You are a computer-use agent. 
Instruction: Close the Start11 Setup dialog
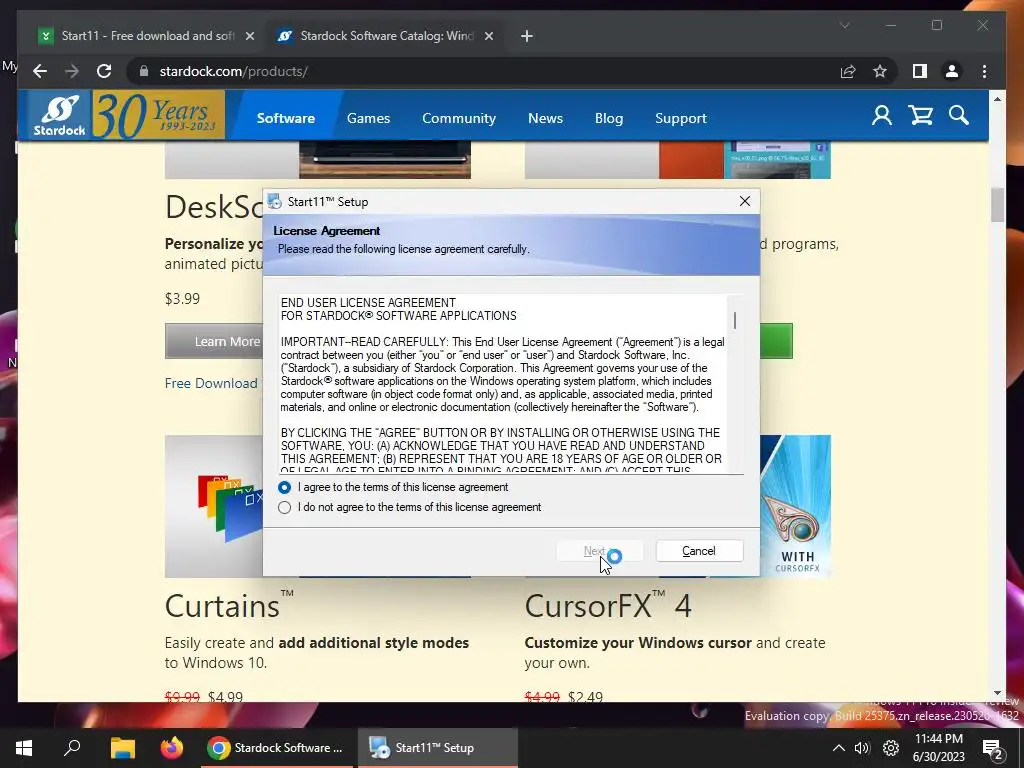pyautogui.click(x=744, y=201)
